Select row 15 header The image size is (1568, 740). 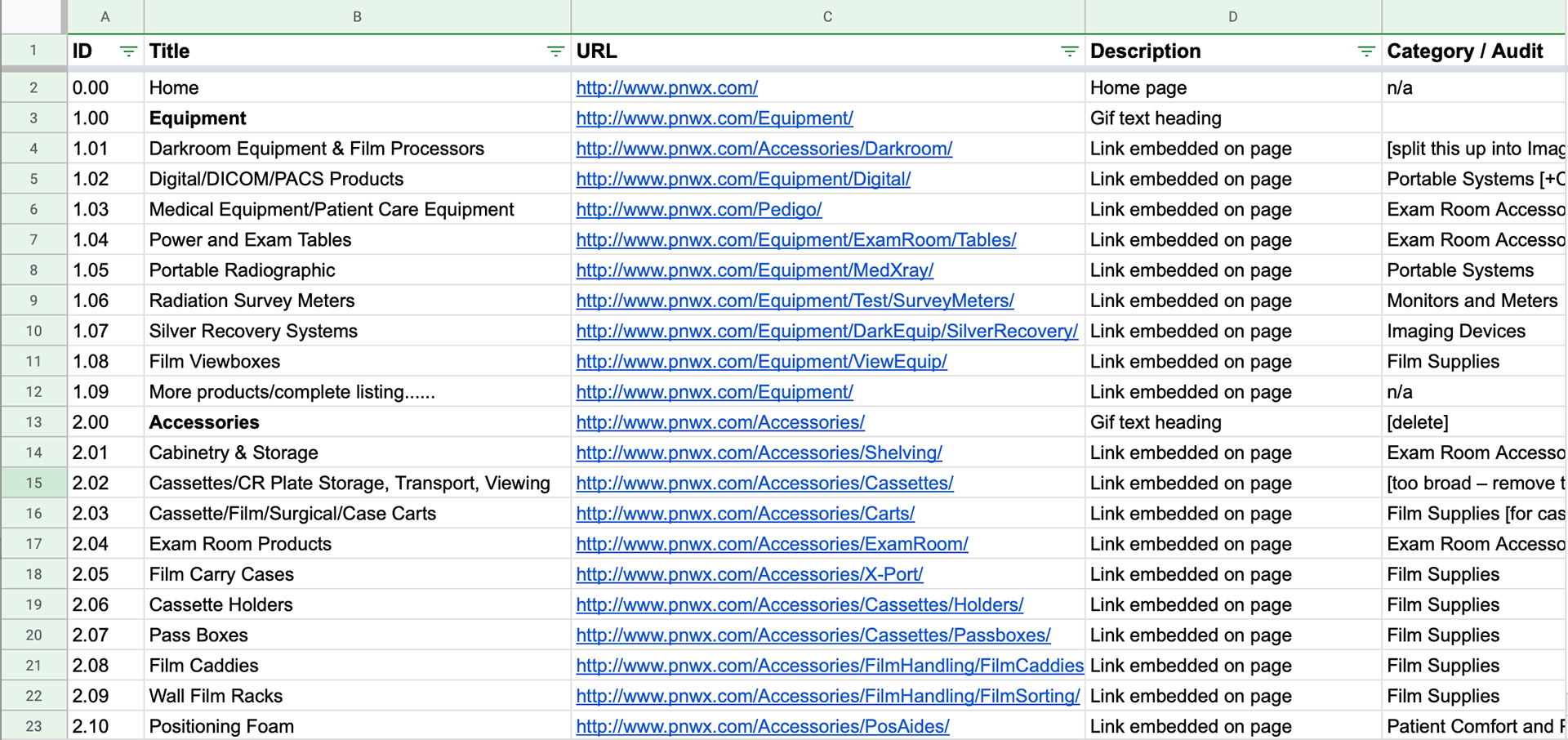33,483
